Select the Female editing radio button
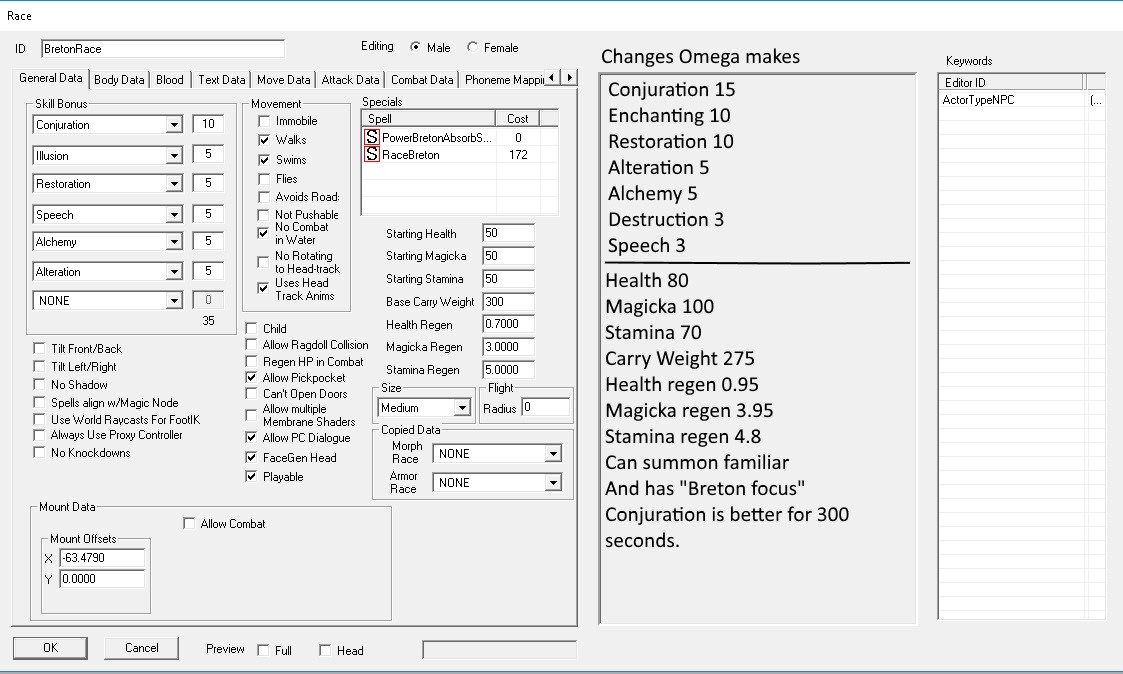Image resolution: width=1123 pixels, height=674 pixels. 473,47
